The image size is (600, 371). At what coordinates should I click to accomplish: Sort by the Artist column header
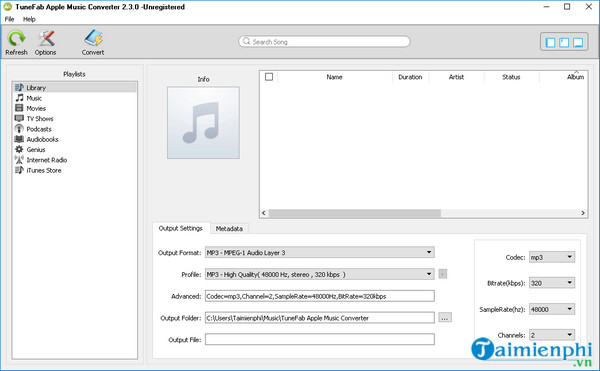coord(457,77)
